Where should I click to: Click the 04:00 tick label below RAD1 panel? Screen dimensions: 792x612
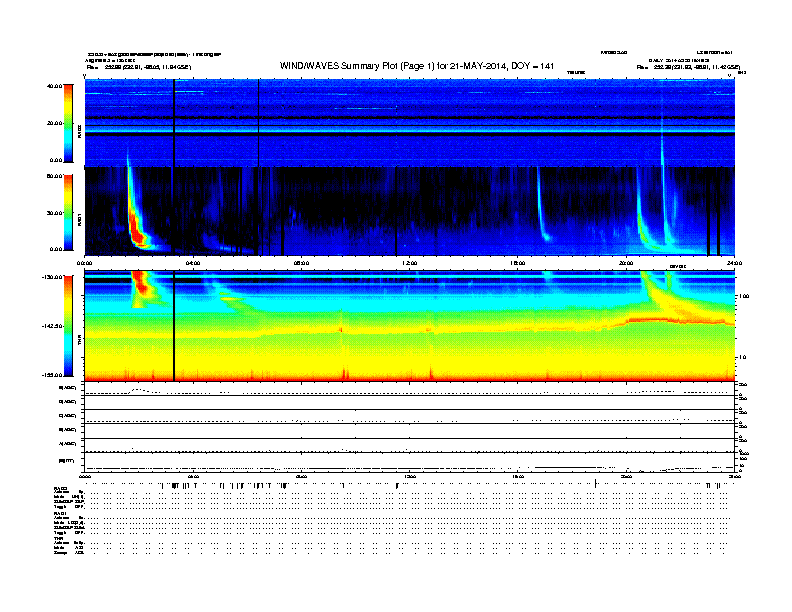(x=193, y=263)
